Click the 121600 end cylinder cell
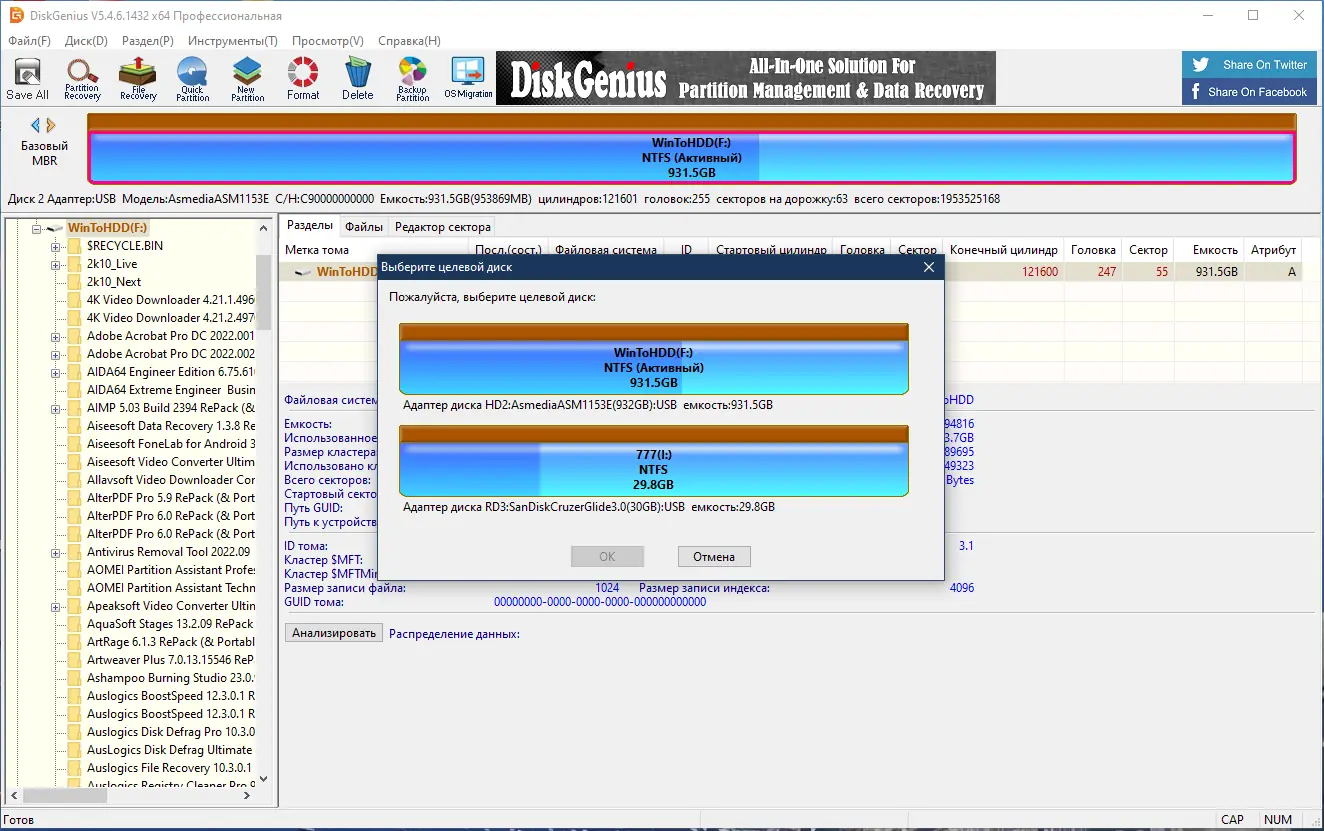This screenshot has height=831, width=1324. [x=1040, y=272]
